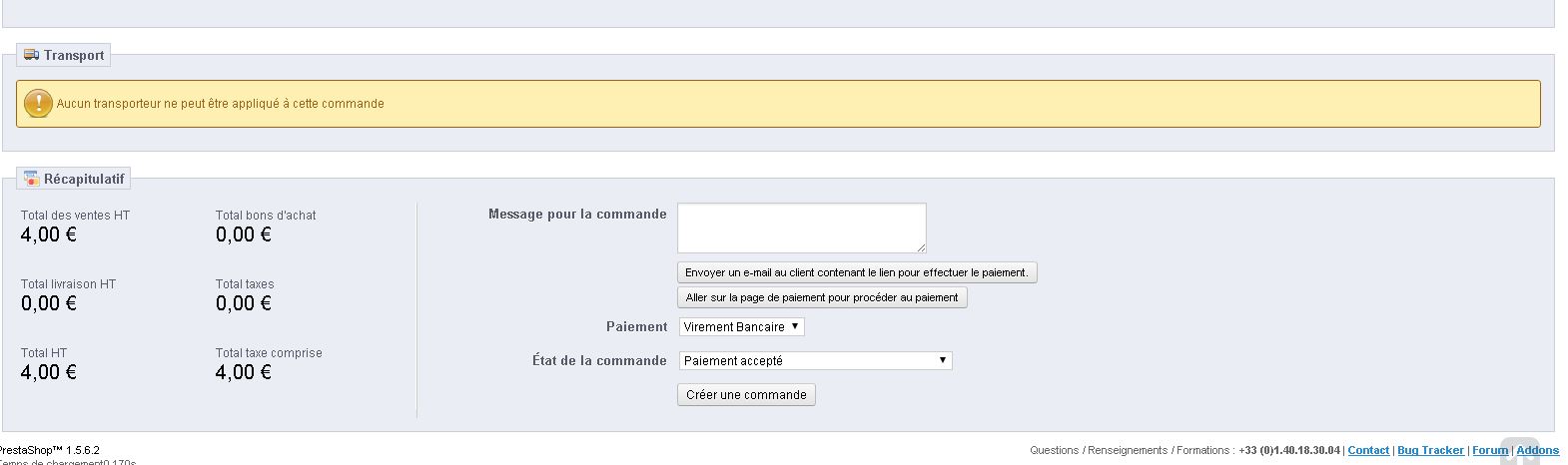The image size is (1568, 465).
Task: Send the payment link e-mail to the client
Action: coord(856,272)
